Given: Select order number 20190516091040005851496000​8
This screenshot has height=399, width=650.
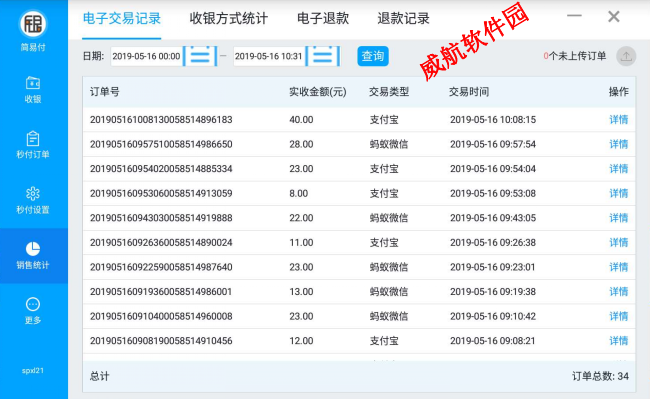Looking at the screenshot, I should [161, 316].
